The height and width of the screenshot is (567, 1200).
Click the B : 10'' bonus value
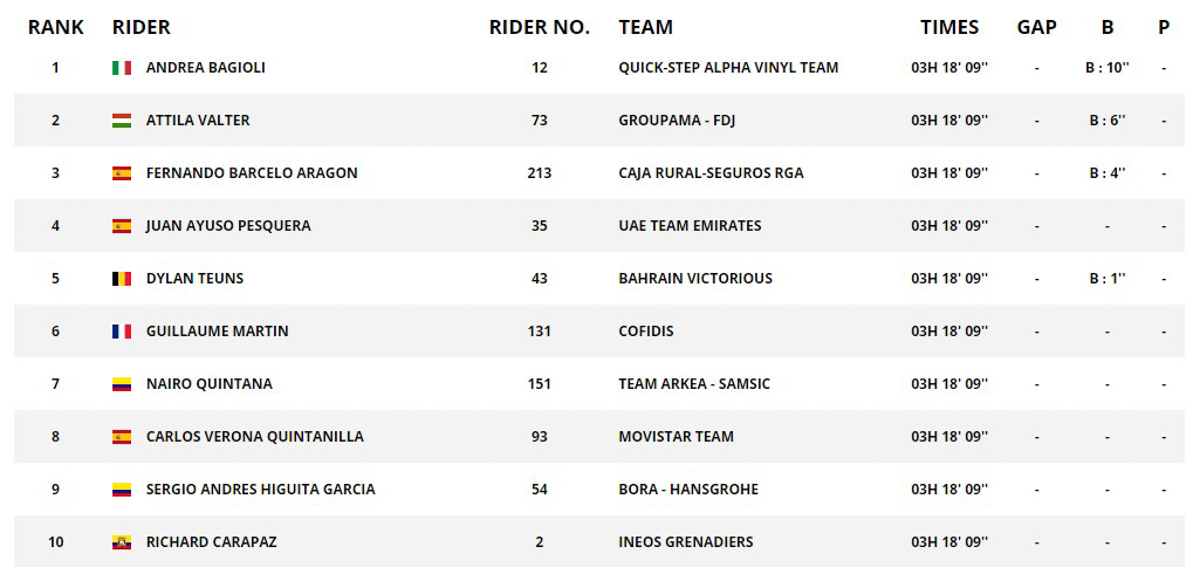click(1107, 68)
